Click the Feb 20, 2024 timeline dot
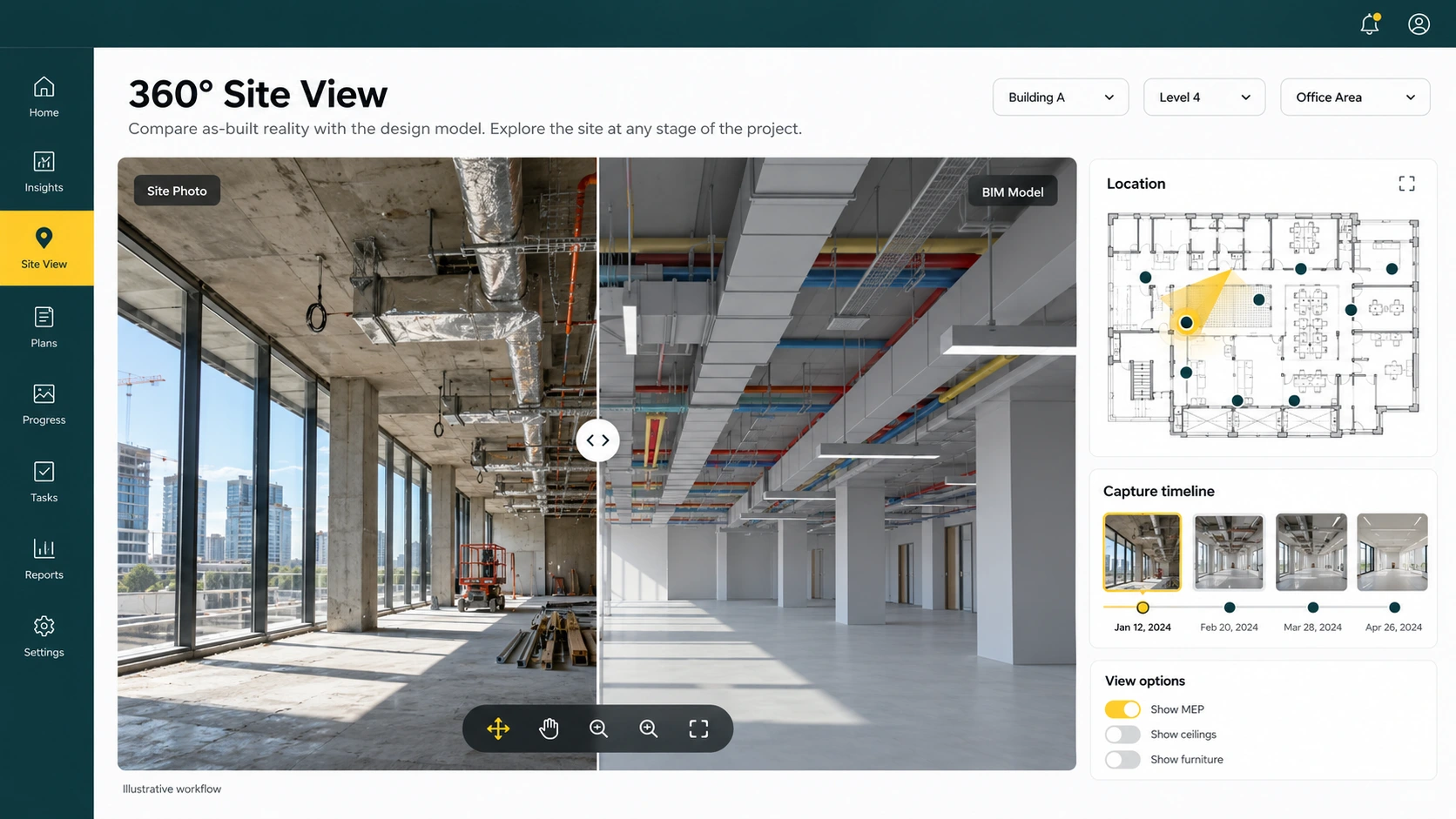1456x819 pixels. pos(1230,608)
